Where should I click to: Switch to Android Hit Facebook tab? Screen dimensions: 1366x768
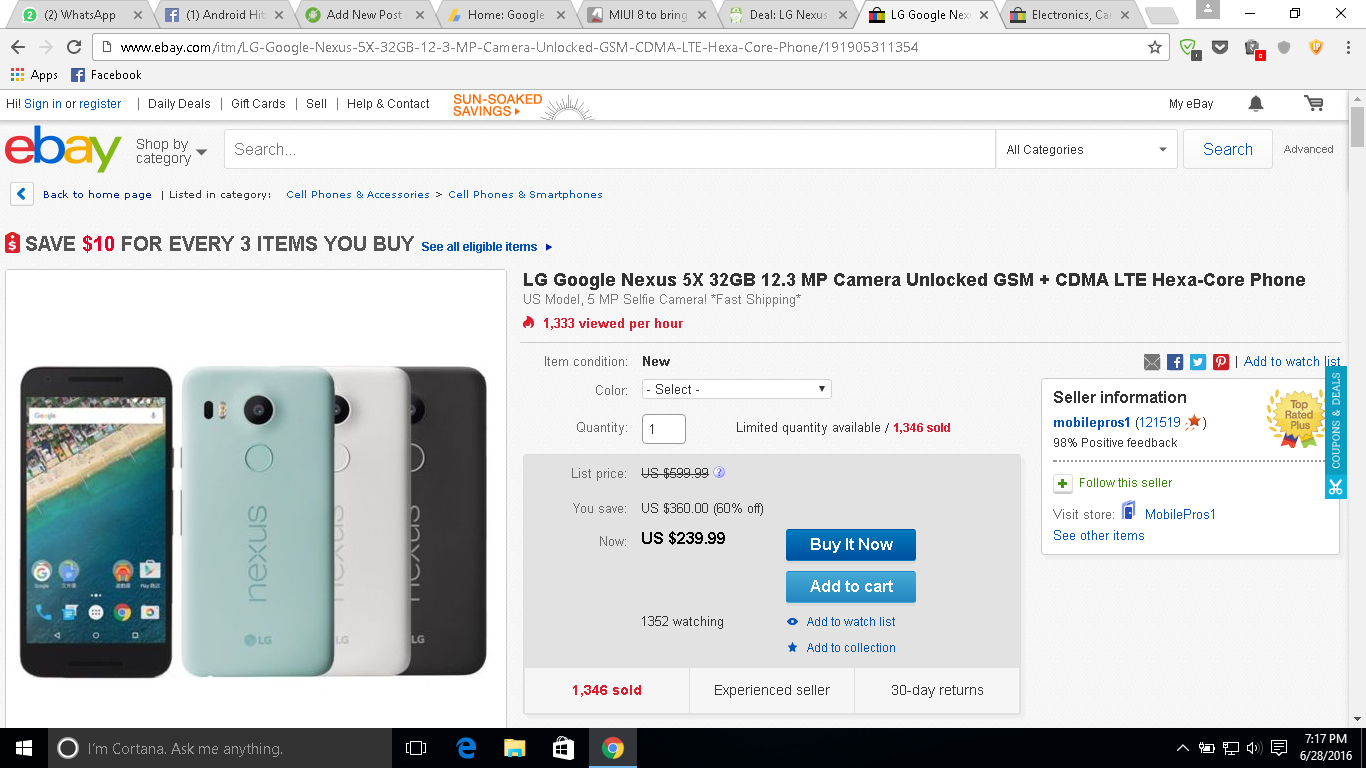pyautogui.click(x=222, y=15)
